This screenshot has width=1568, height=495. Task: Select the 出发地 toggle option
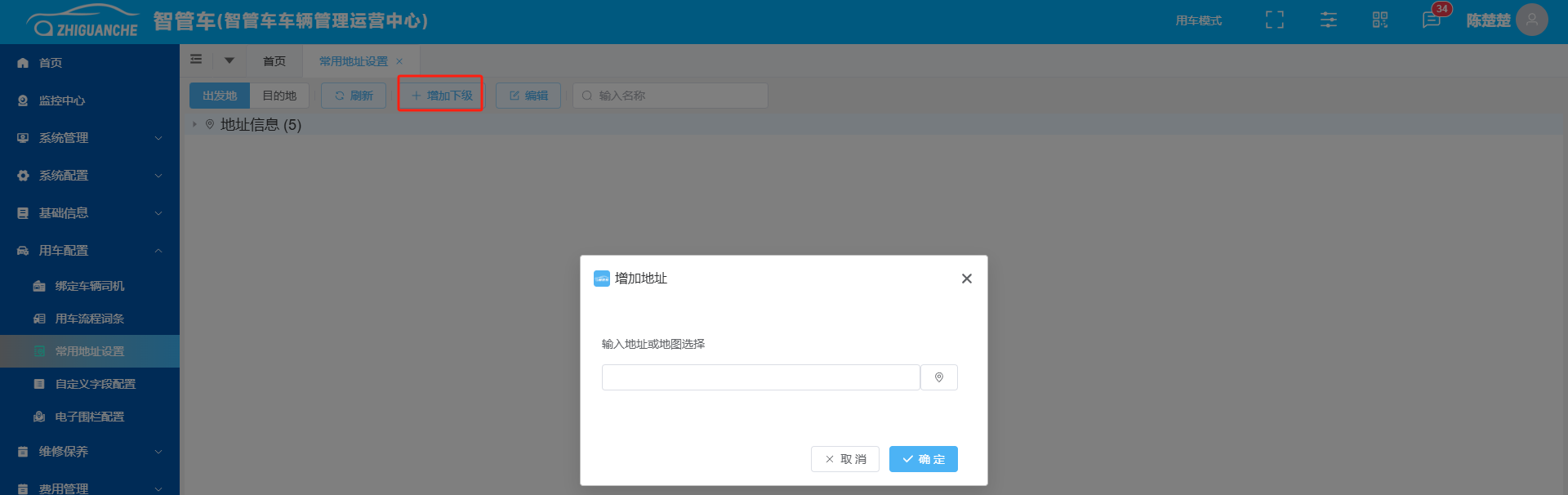point(220,96)
